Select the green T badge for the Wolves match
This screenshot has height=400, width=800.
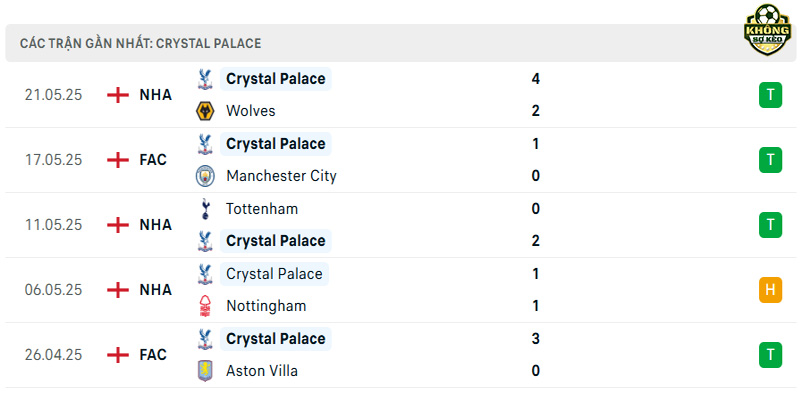[x=770, y=95]
